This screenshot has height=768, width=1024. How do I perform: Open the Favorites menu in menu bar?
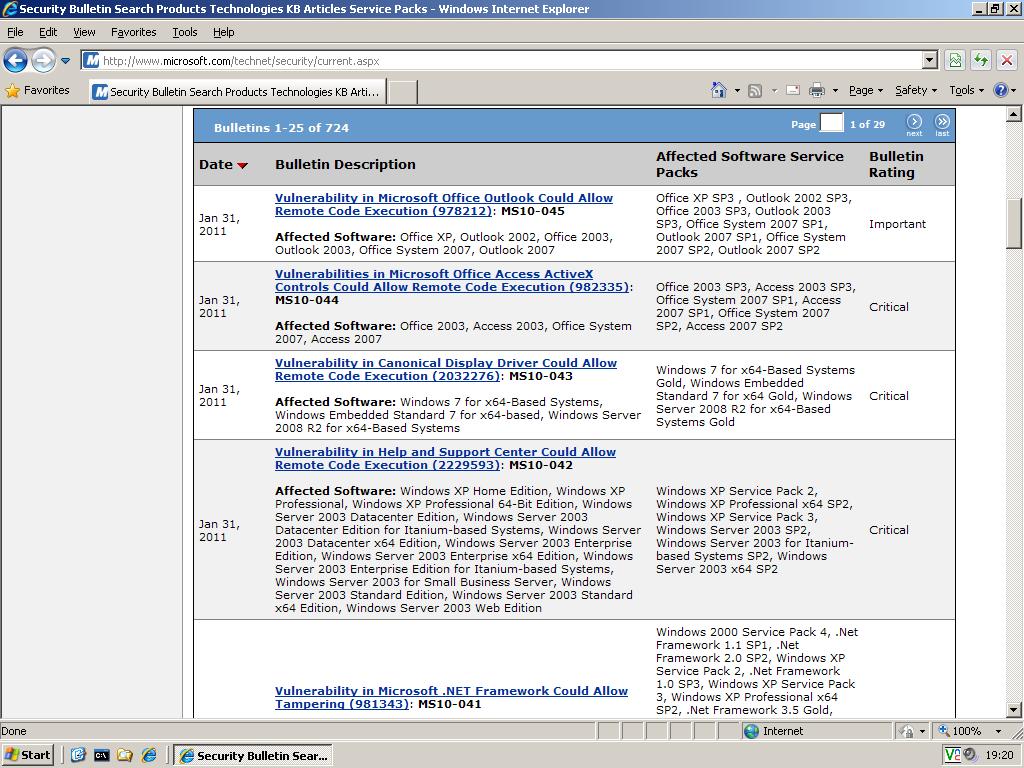pyautogui.click(x=133, y=32)
